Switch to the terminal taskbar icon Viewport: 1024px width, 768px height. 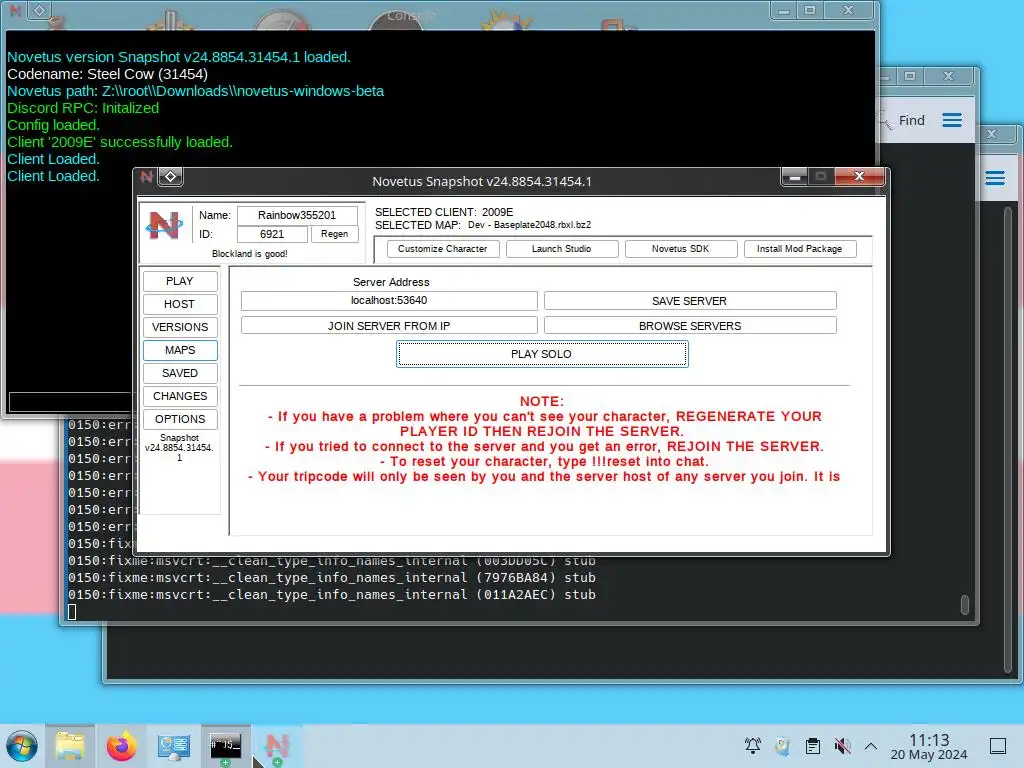pos(225,746)
